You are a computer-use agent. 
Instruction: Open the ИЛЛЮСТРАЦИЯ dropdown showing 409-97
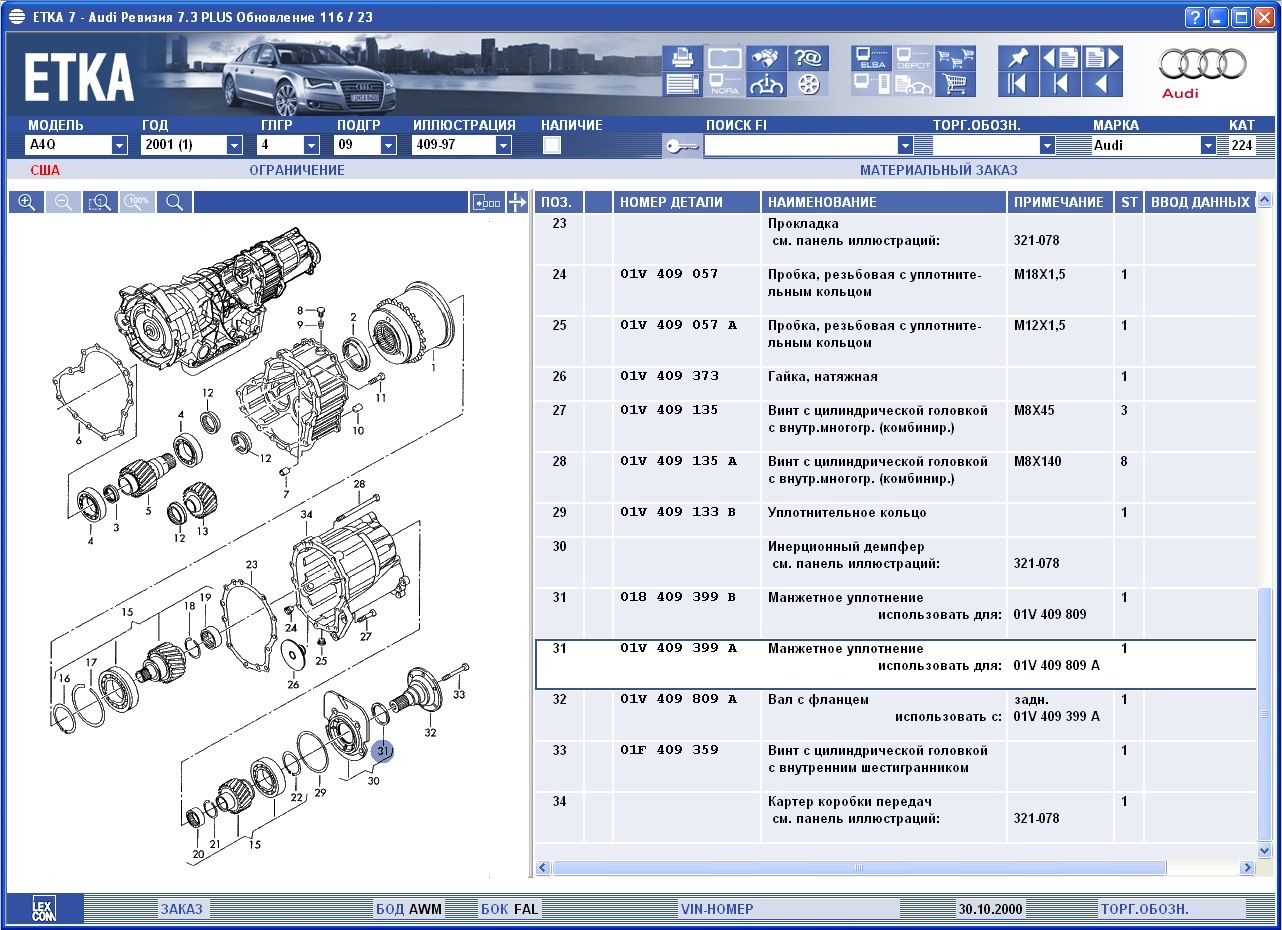(503, 145)
